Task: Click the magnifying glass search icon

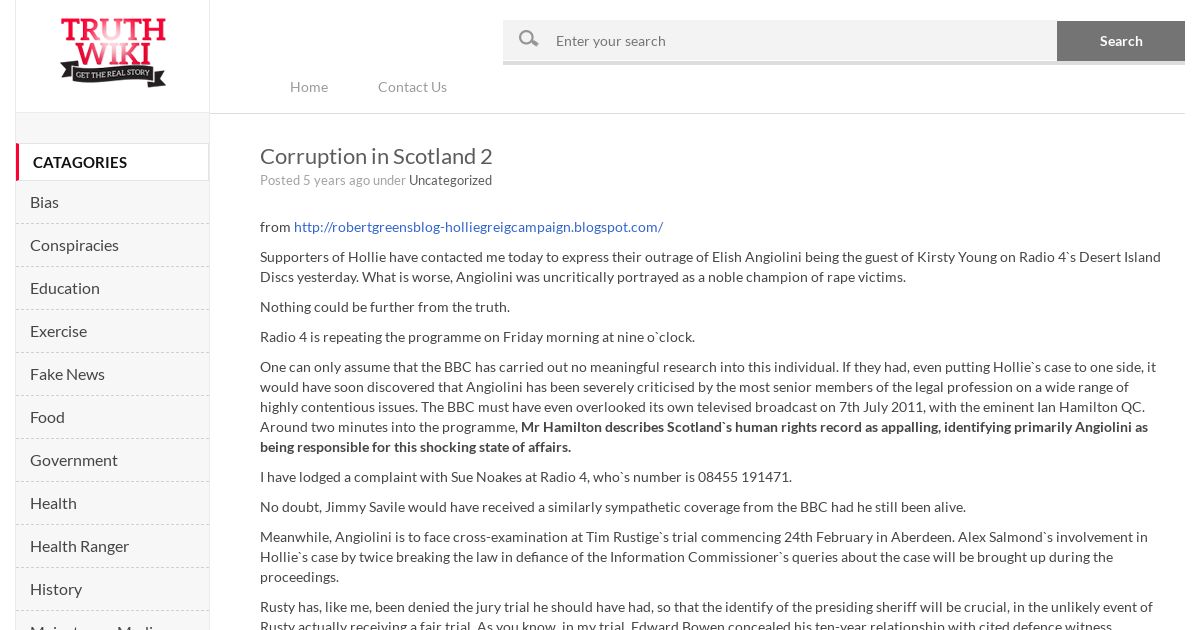Action: point(529,39)
